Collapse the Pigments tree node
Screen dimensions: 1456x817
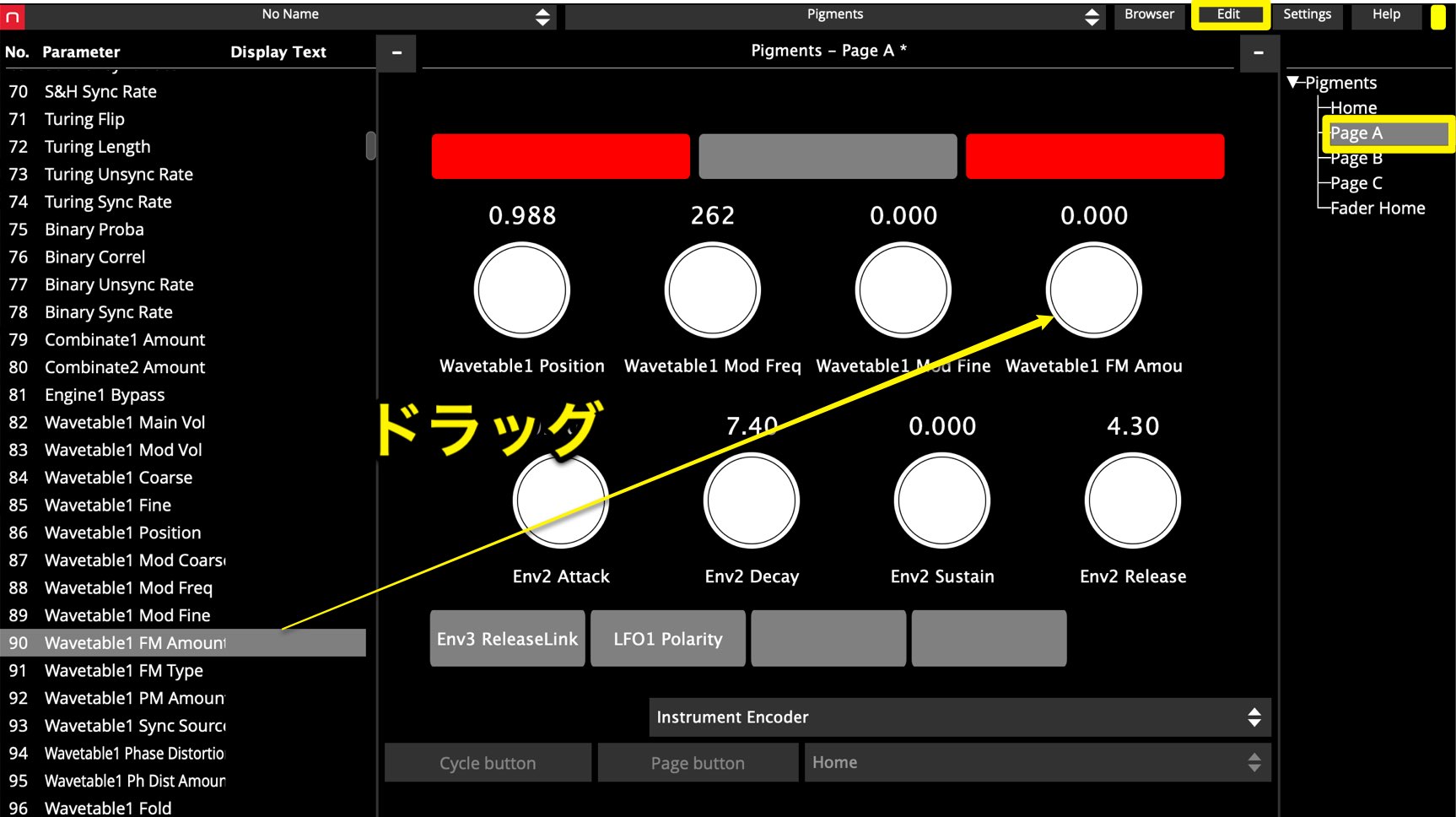pyautogui.click(x=1293, y=83)
